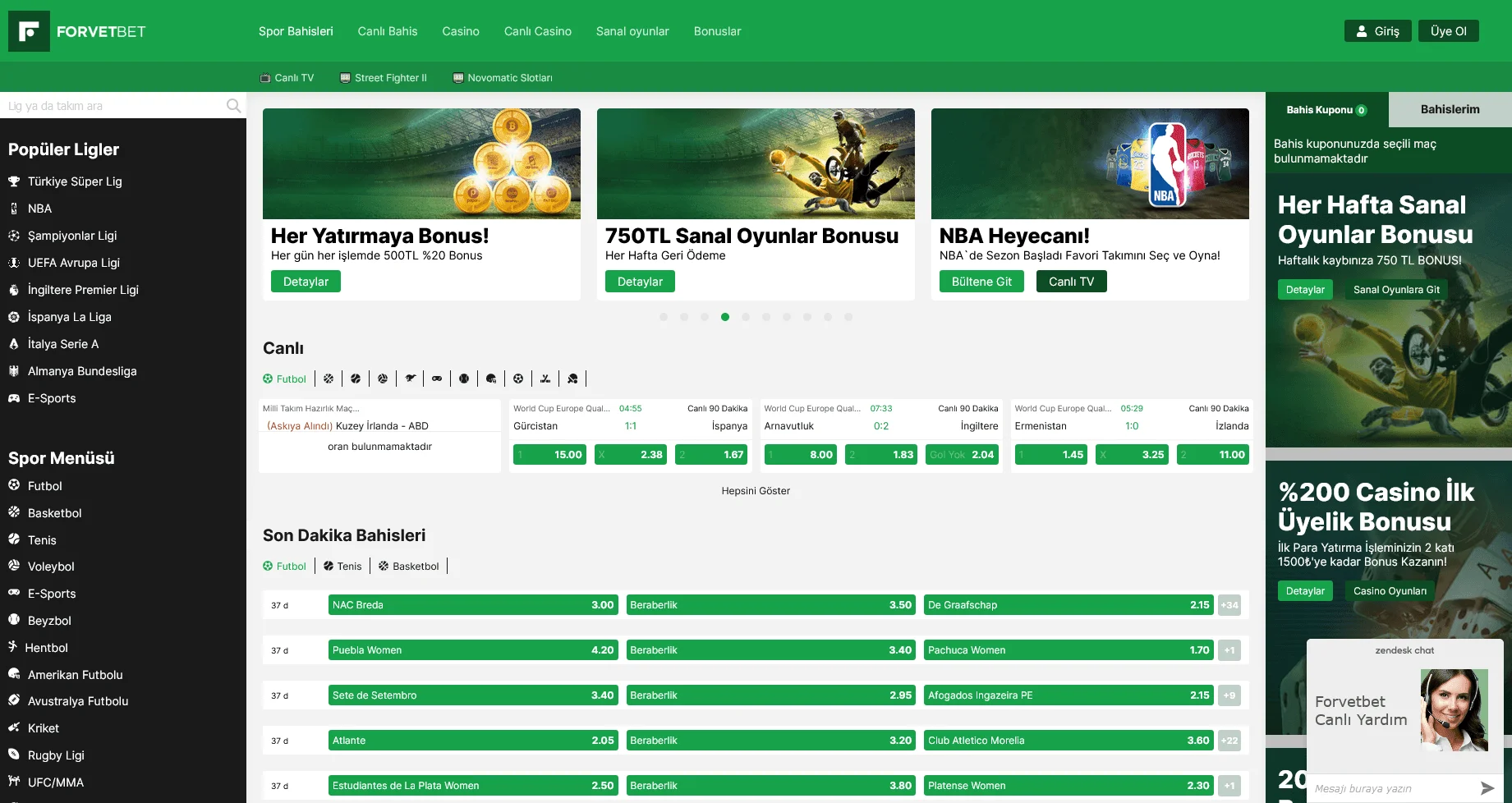Go to Canlı Bahis menu

[388, 31]
